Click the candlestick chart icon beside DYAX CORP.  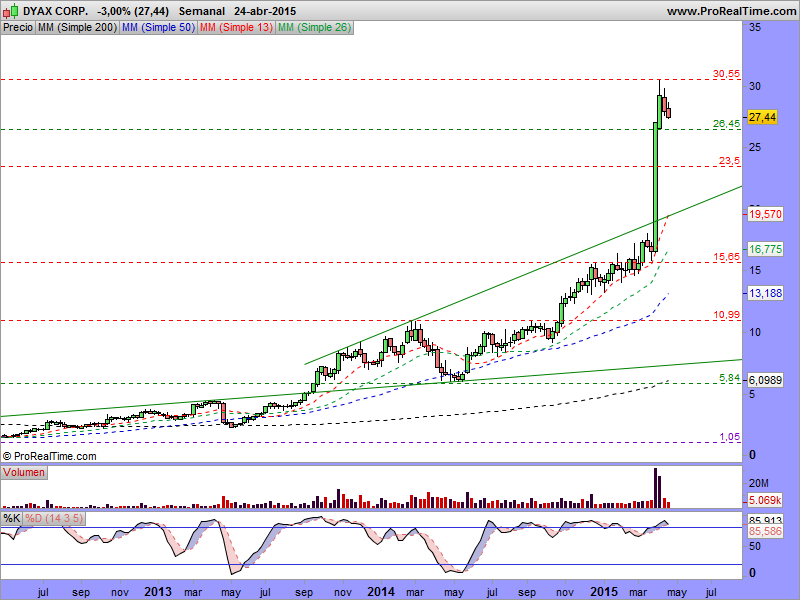(11, 10)
